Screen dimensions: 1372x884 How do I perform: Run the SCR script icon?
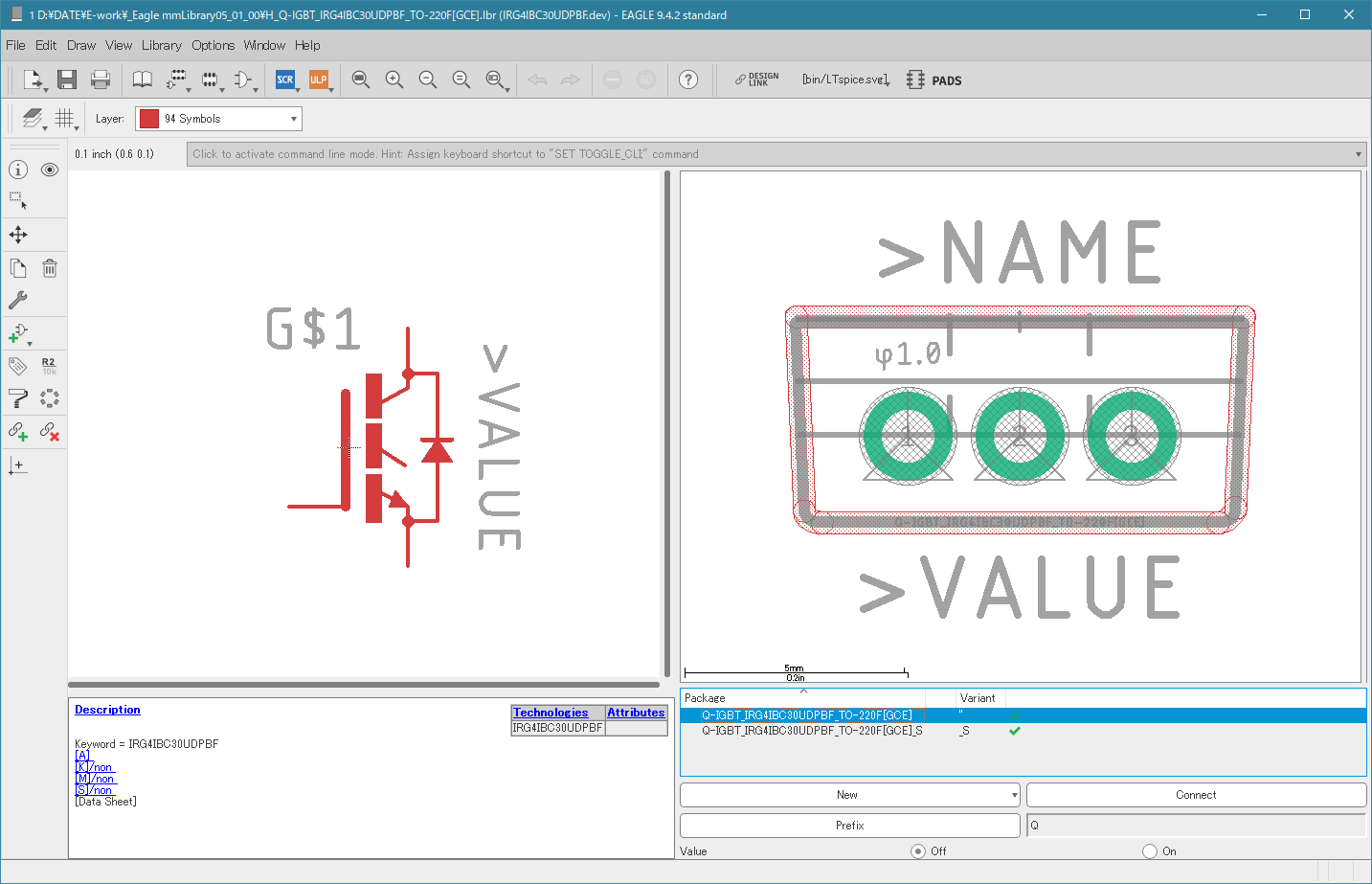[x=284, y=79]
